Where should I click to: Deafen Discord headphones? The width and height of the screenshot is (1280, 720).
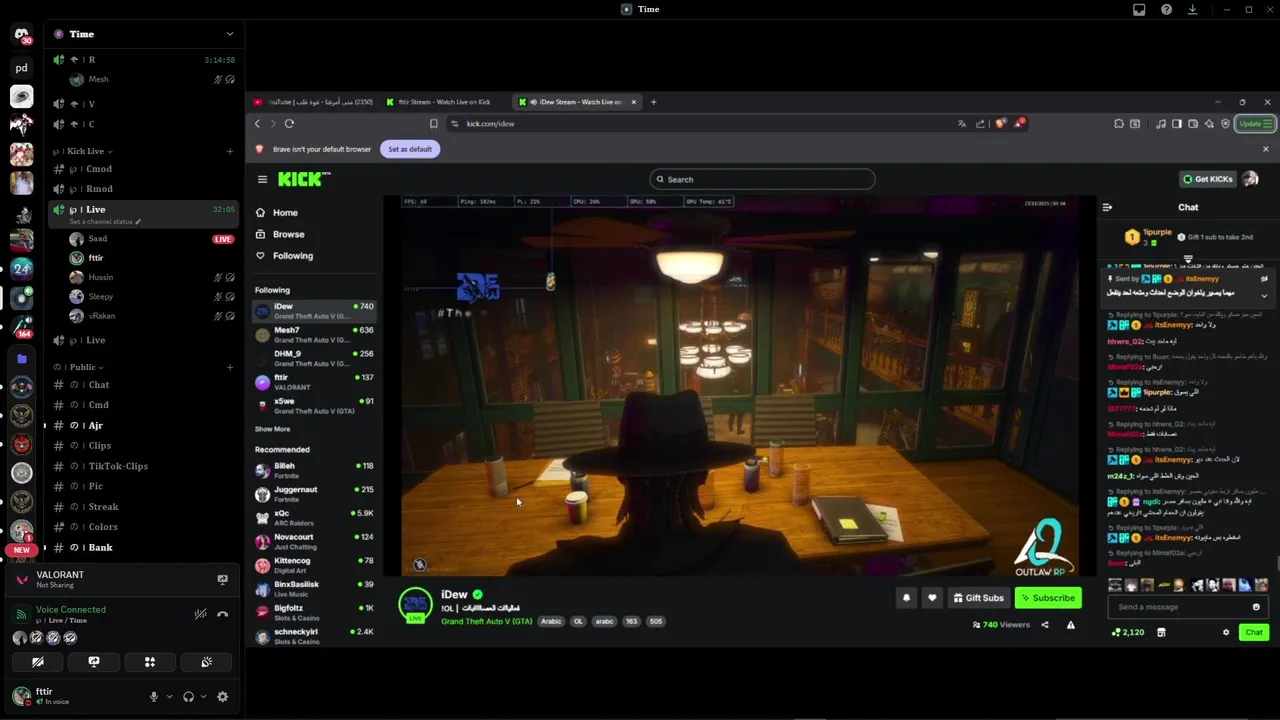coord(188,697)
